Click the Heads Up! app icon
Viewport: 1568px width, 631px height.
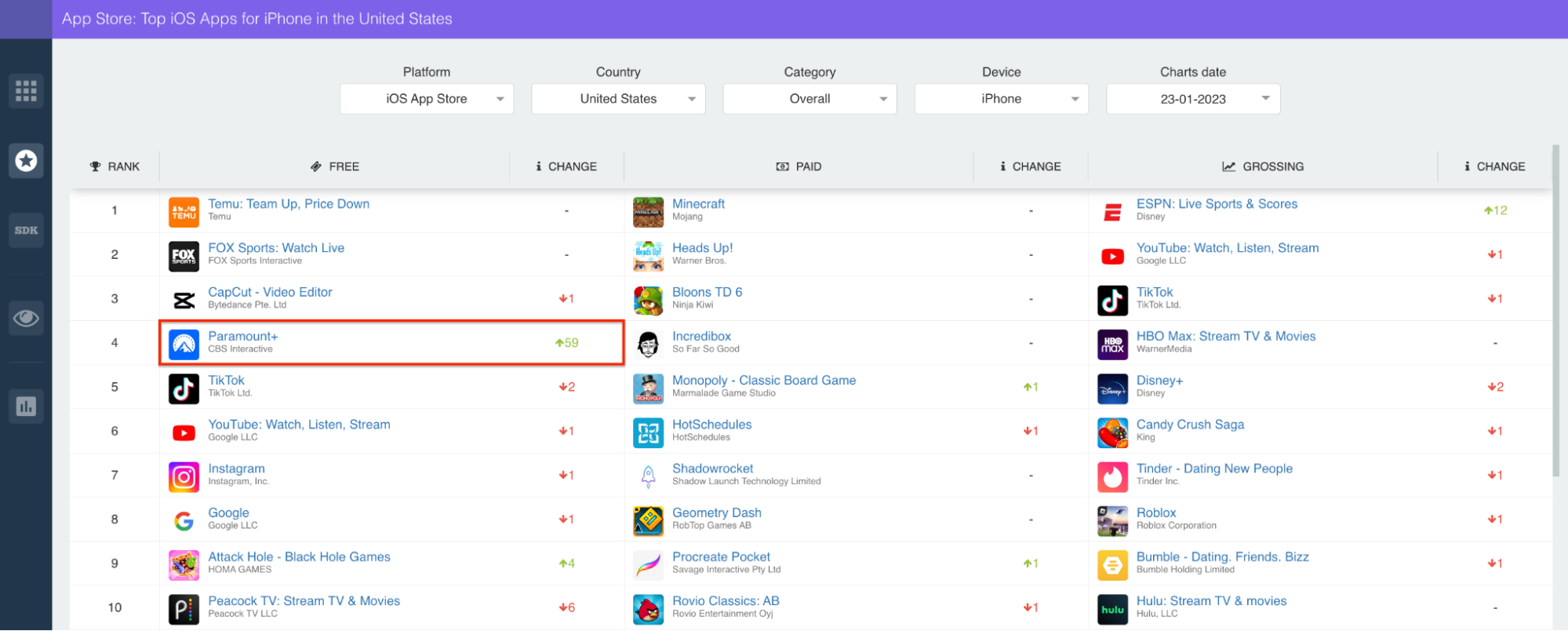coord(648,255)
